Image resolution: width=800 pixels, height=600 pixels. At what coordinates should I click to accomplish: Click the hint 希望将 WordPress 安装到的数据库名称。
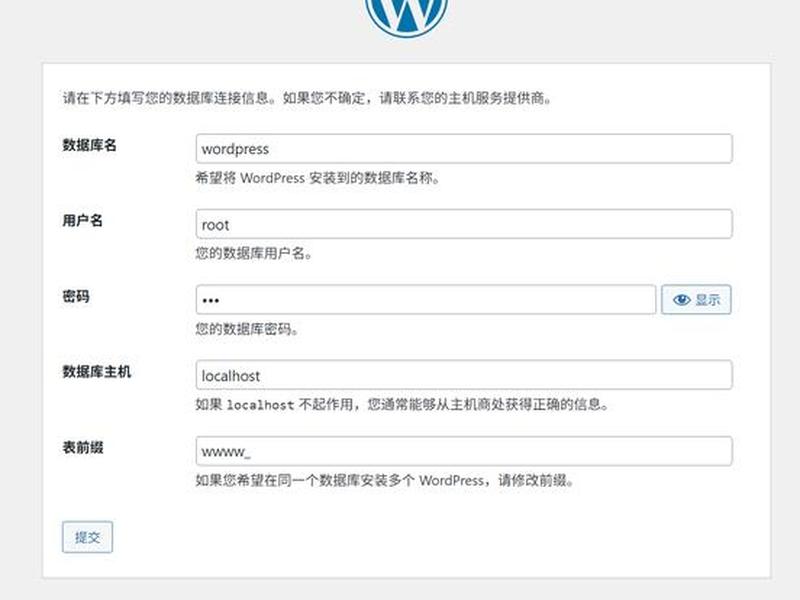click(318, 178)
